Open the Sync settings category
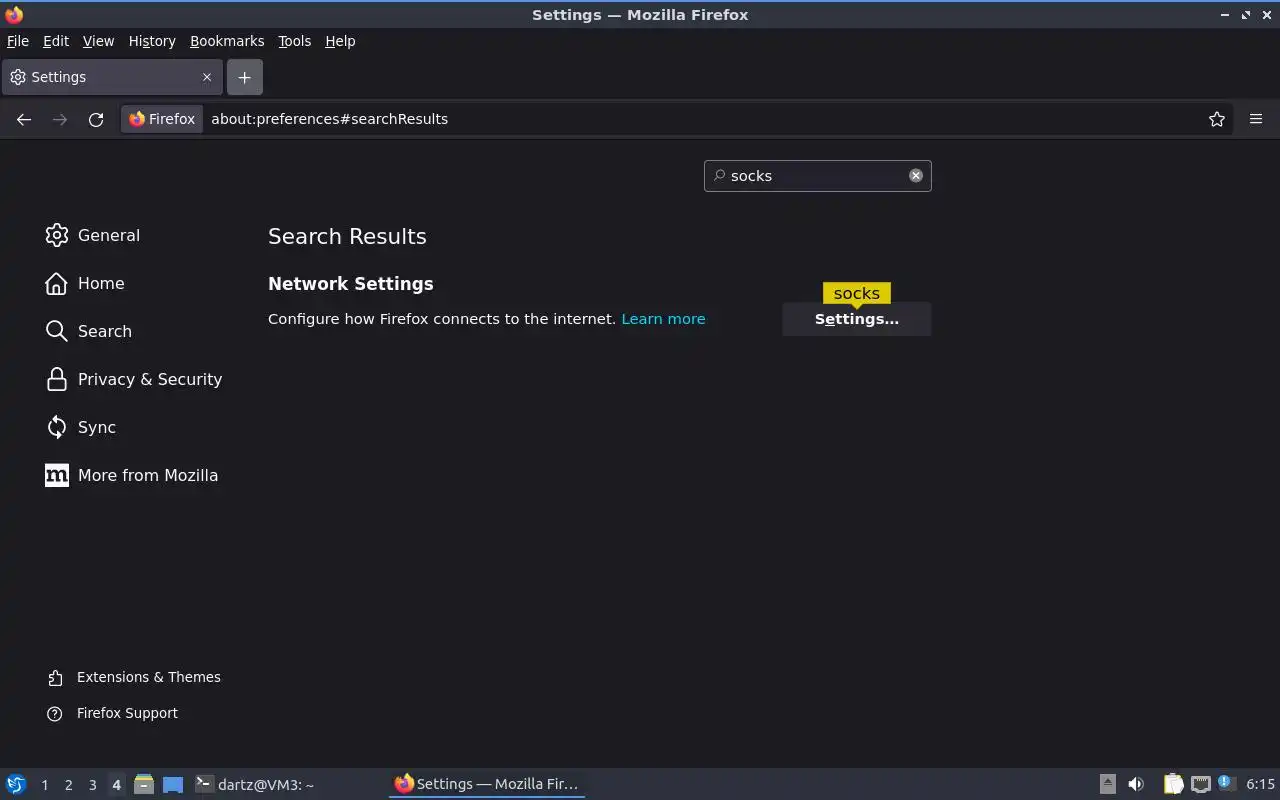1280x800 pixels. [x=81, y=427]
